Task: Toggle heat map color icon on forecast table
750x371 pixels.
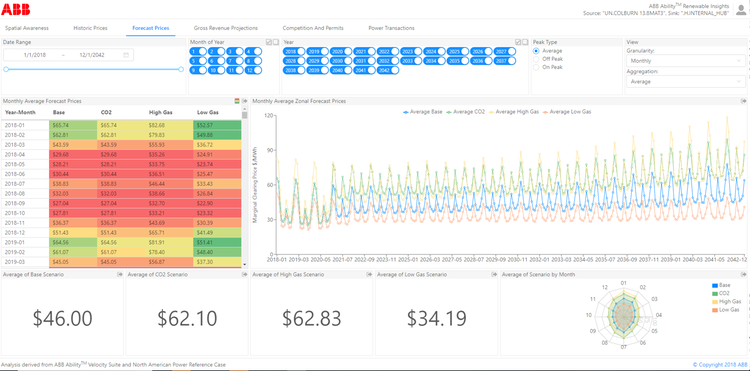Action: pos(237,101)
